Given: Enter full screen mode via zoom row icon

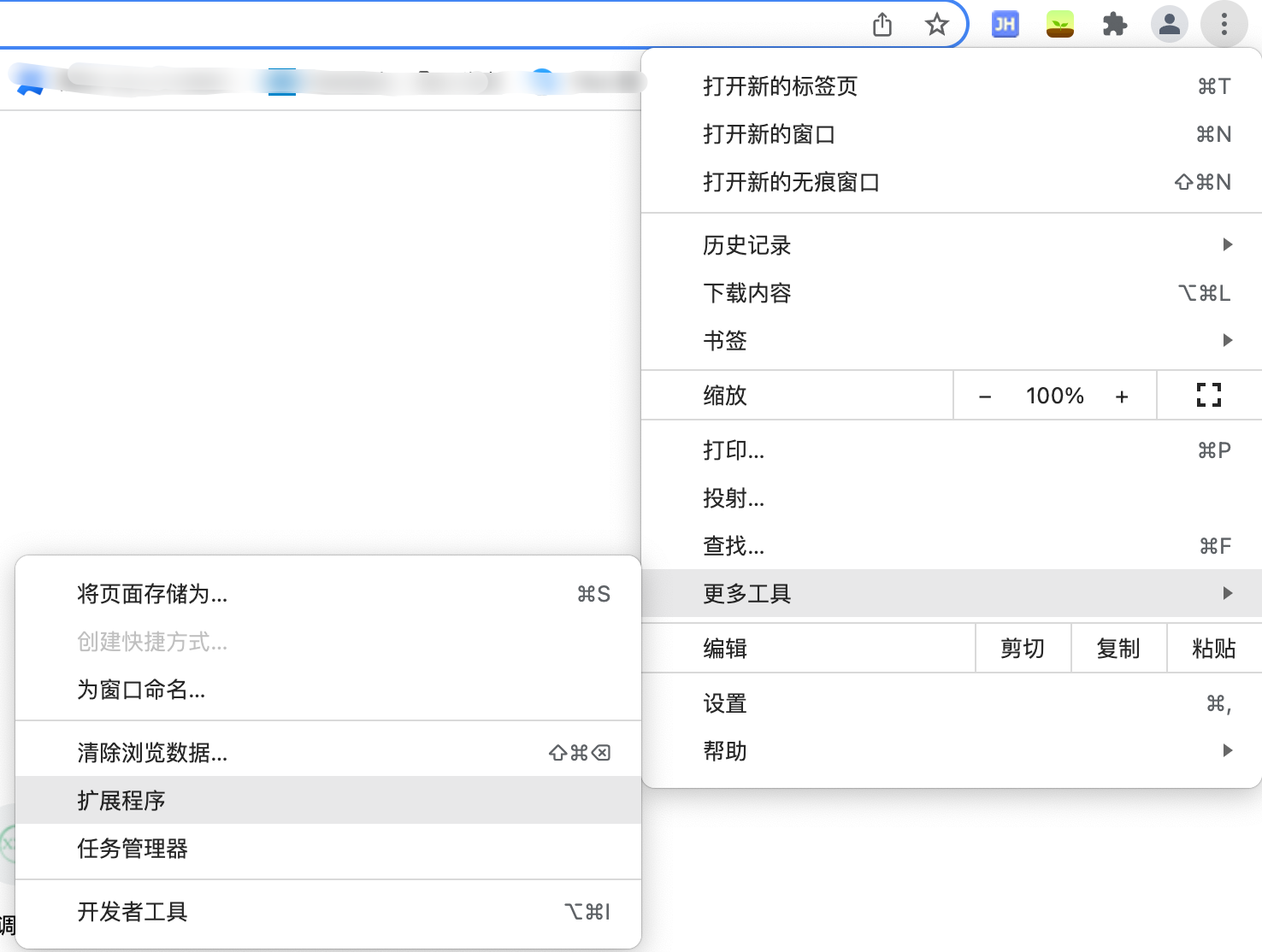Looking at the screenshot, I should coord(1209,395).
